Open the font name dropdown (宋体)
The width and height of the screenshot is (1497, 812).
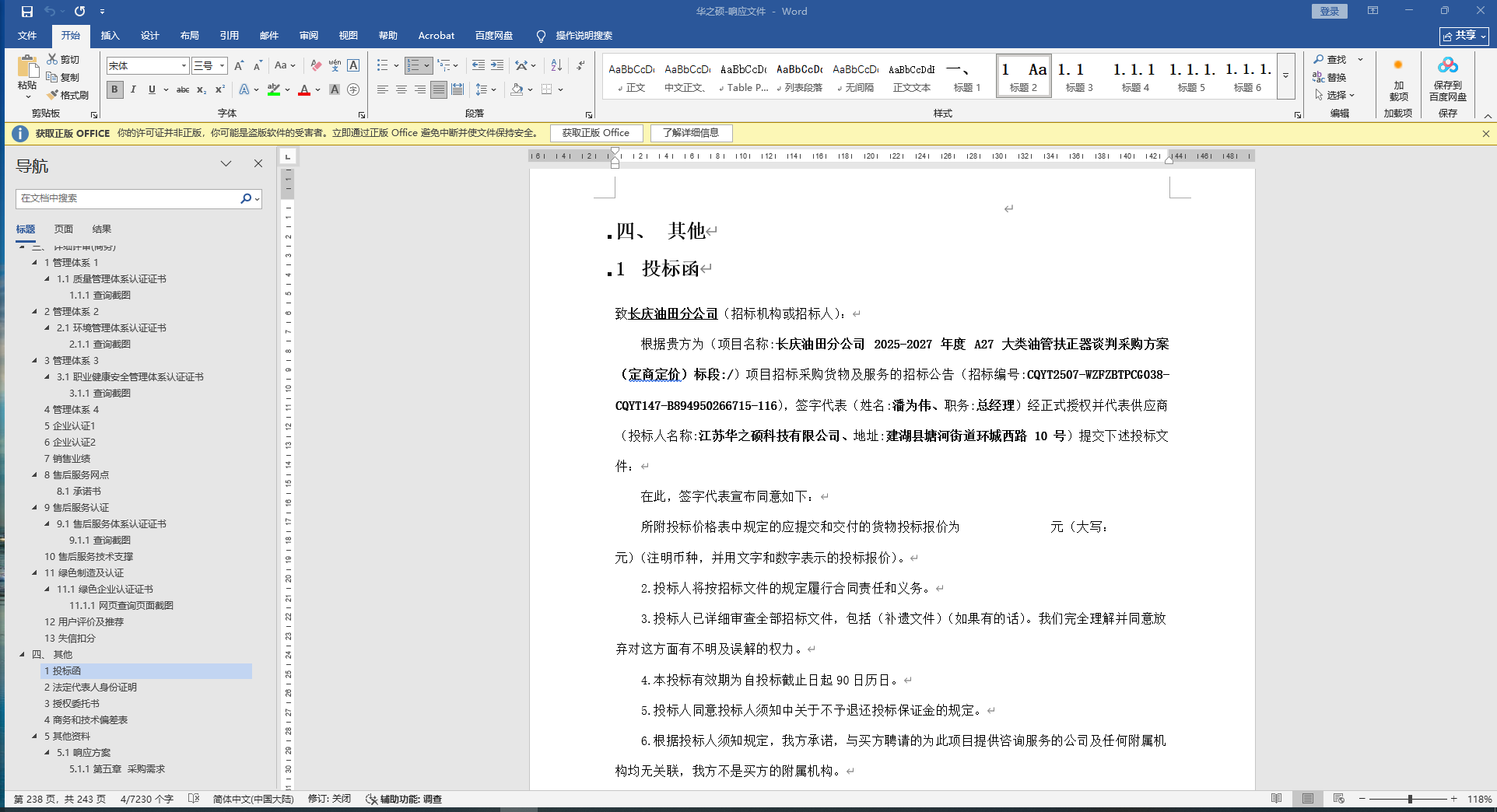(184, 66)
